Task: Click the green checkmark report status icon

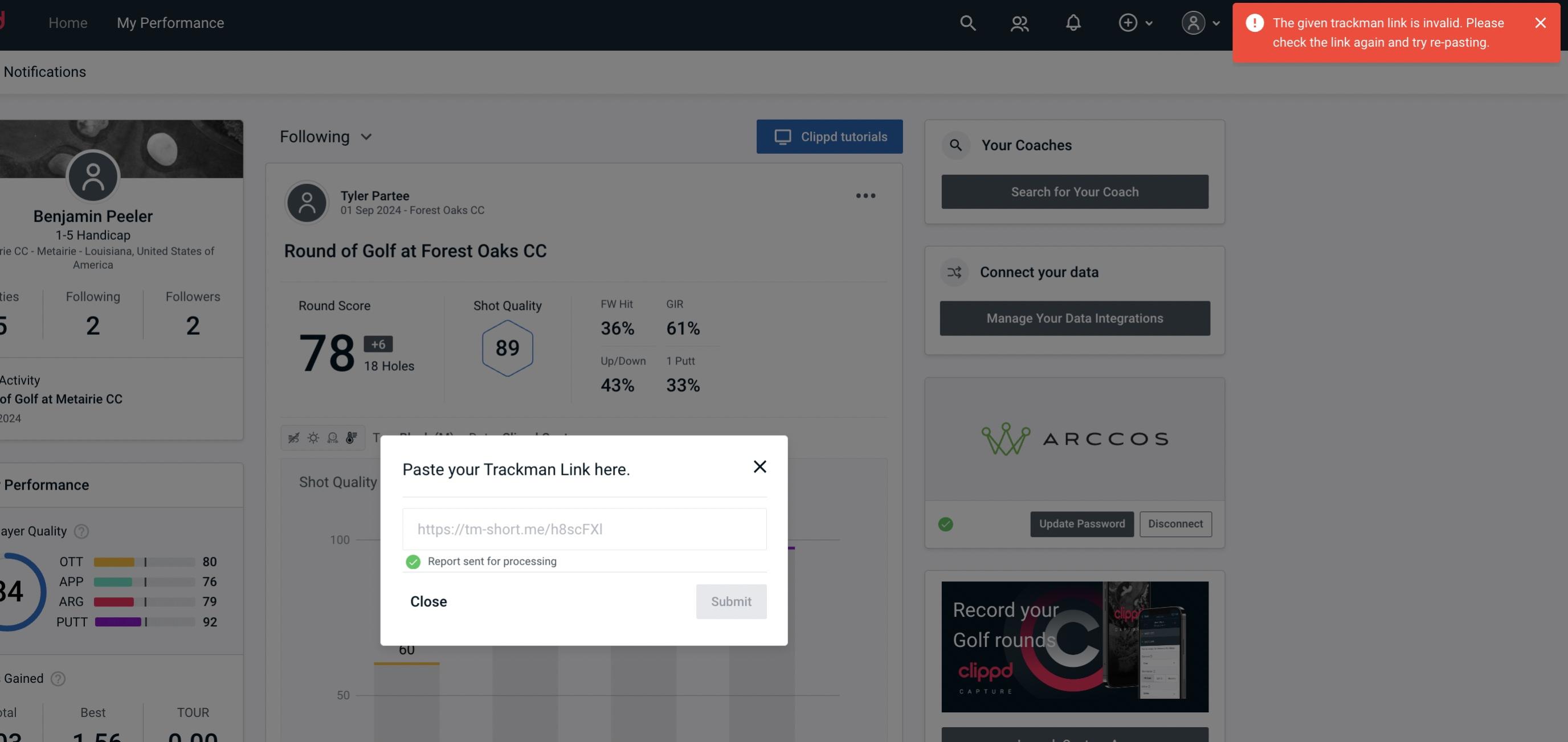Action: [x=411, y=561]
